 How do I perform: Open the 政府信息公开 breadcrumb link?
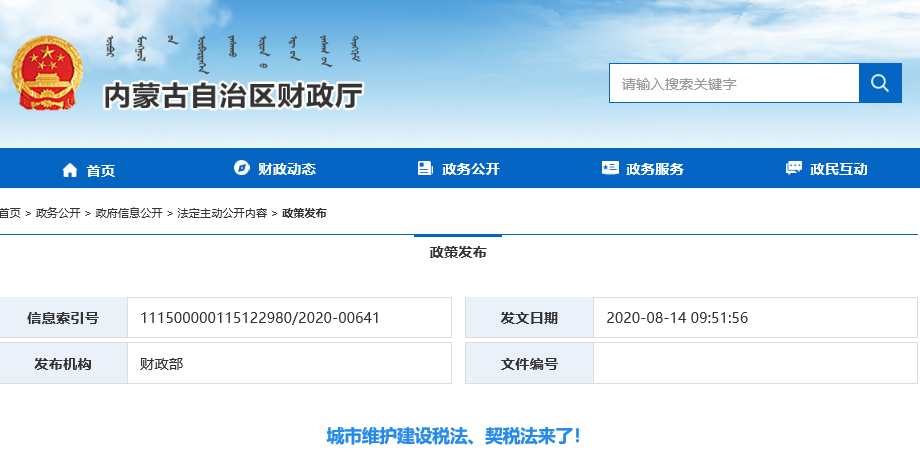[129, 213]
